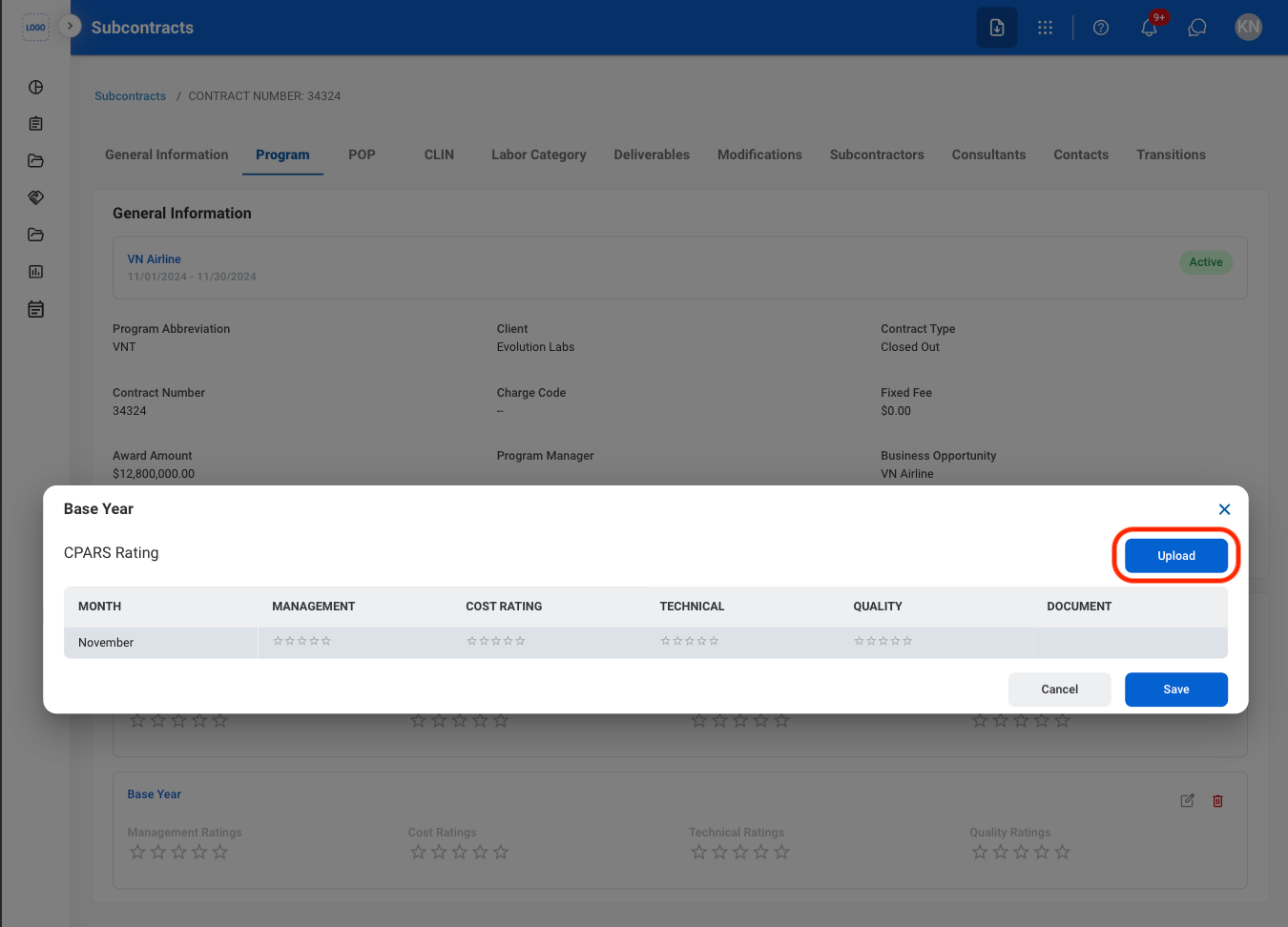Open the dashboard pie chart sidebar icon
Image resolution: width=1288 pixels, height=927 pixels.
(x=36, y=87)
